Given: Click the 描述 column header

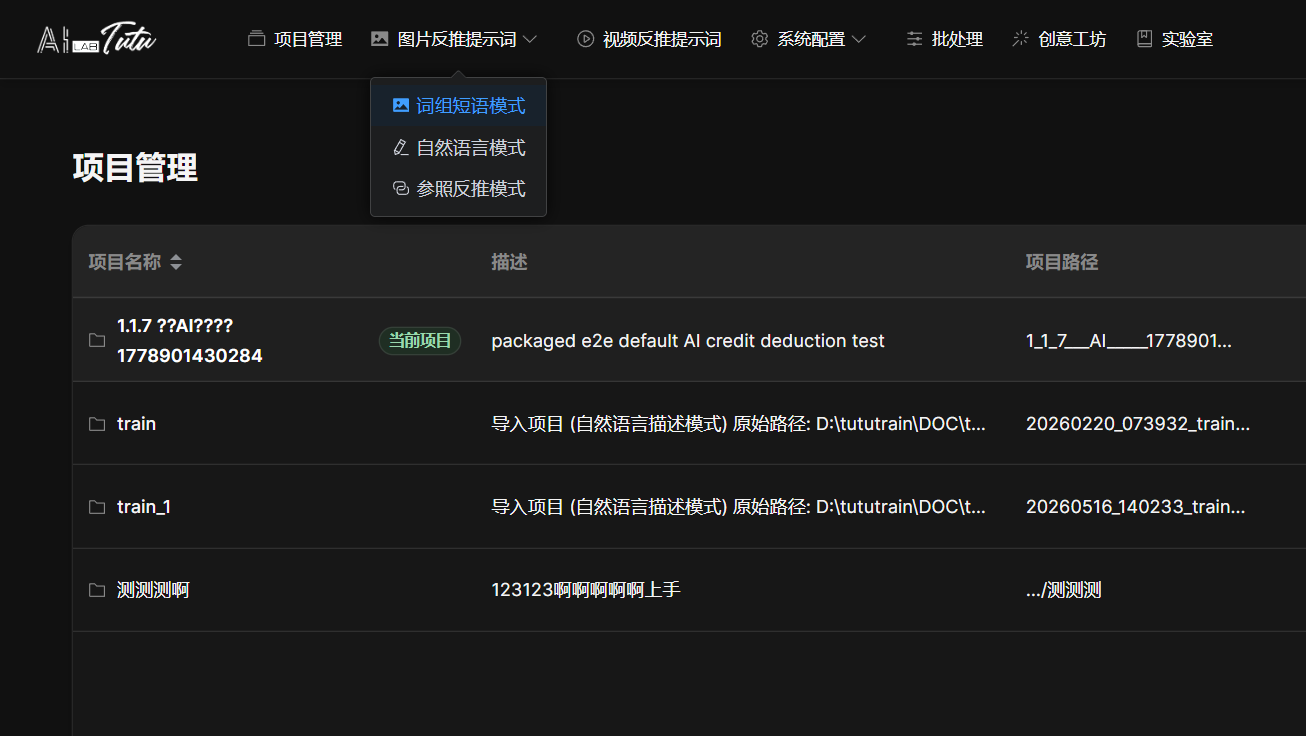Looking at the screenshot, I should tap(509, 262).
